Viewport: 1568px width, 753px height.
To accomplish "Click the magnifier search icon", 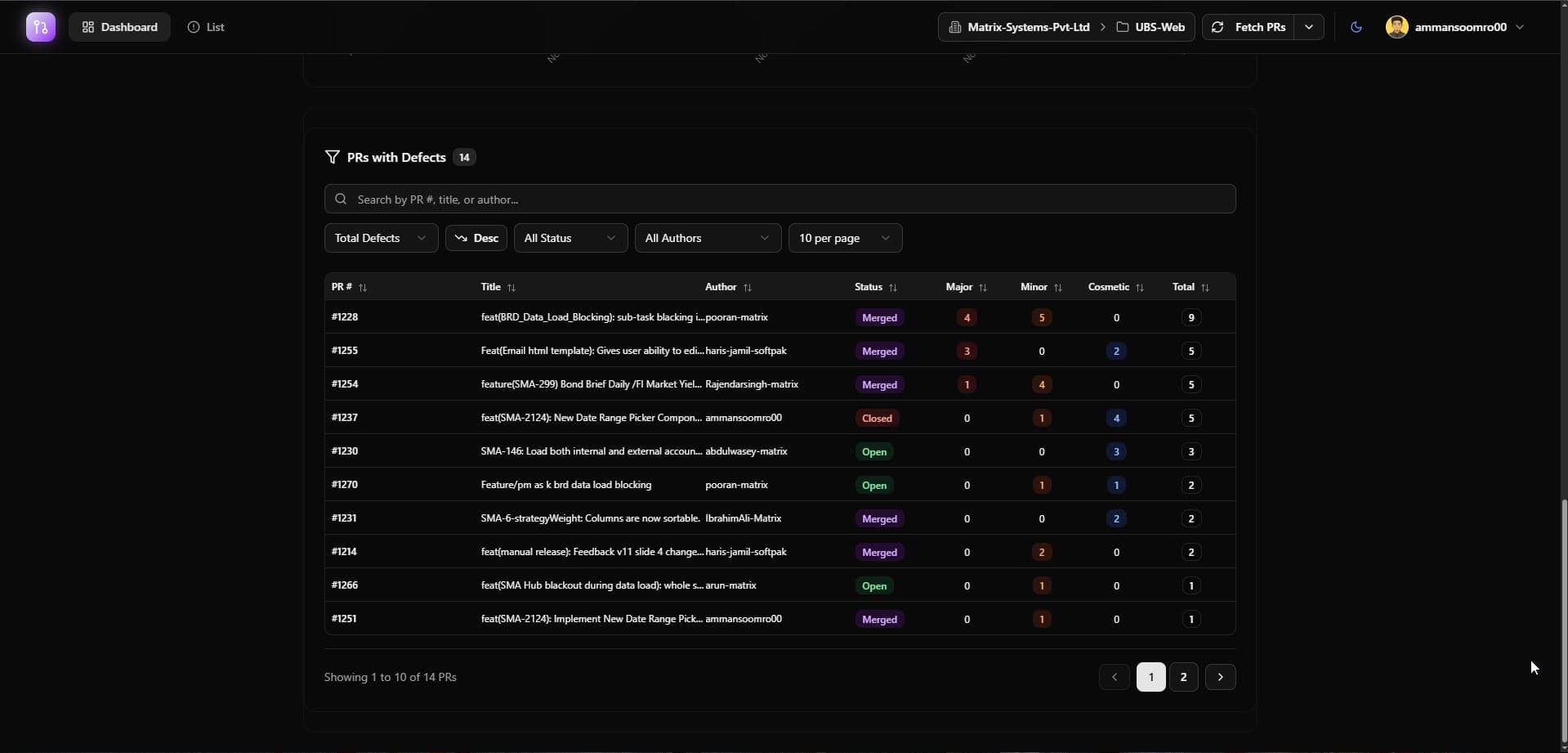I will pos(341,199).
